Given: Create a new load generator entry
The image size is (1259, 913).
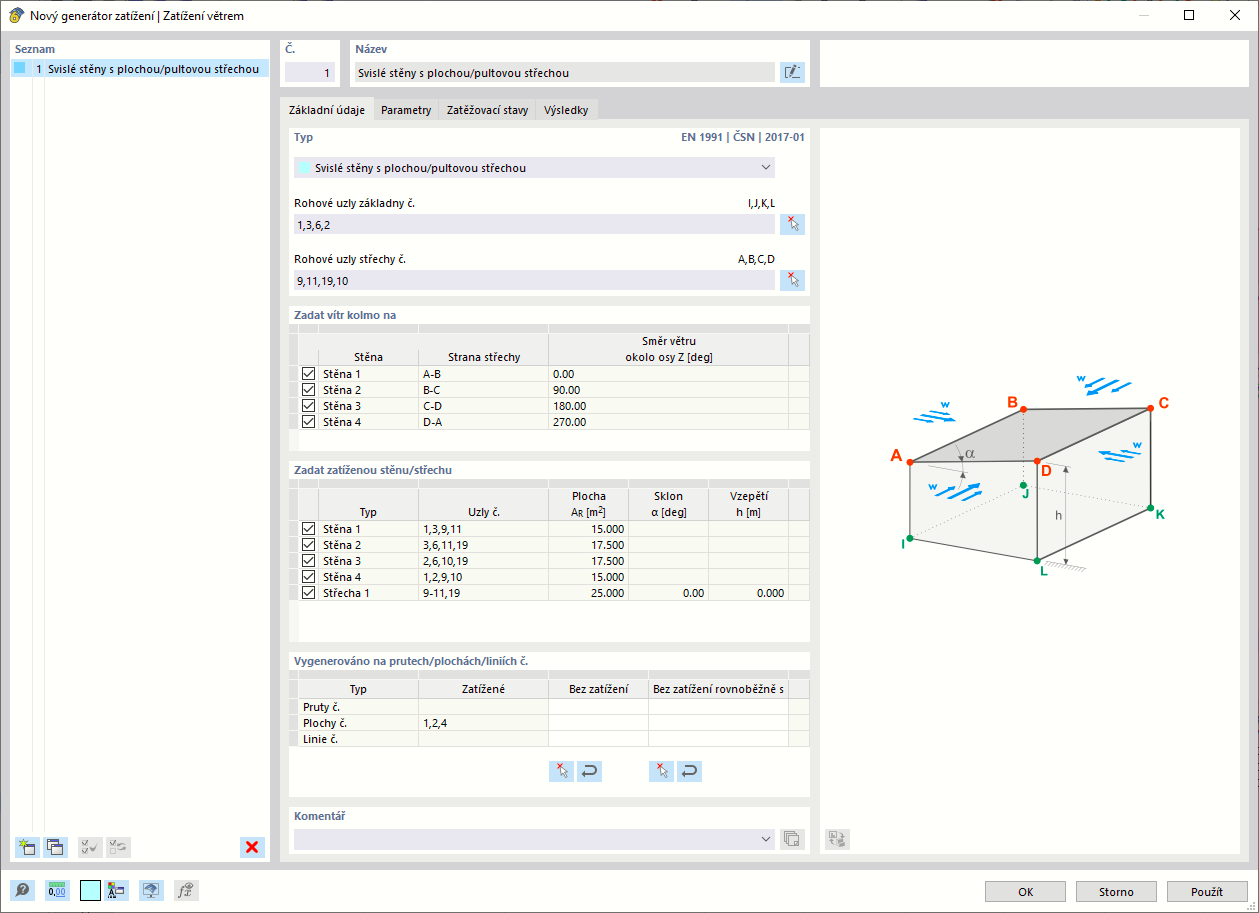Looking at the screenshot, I should 27,847.
